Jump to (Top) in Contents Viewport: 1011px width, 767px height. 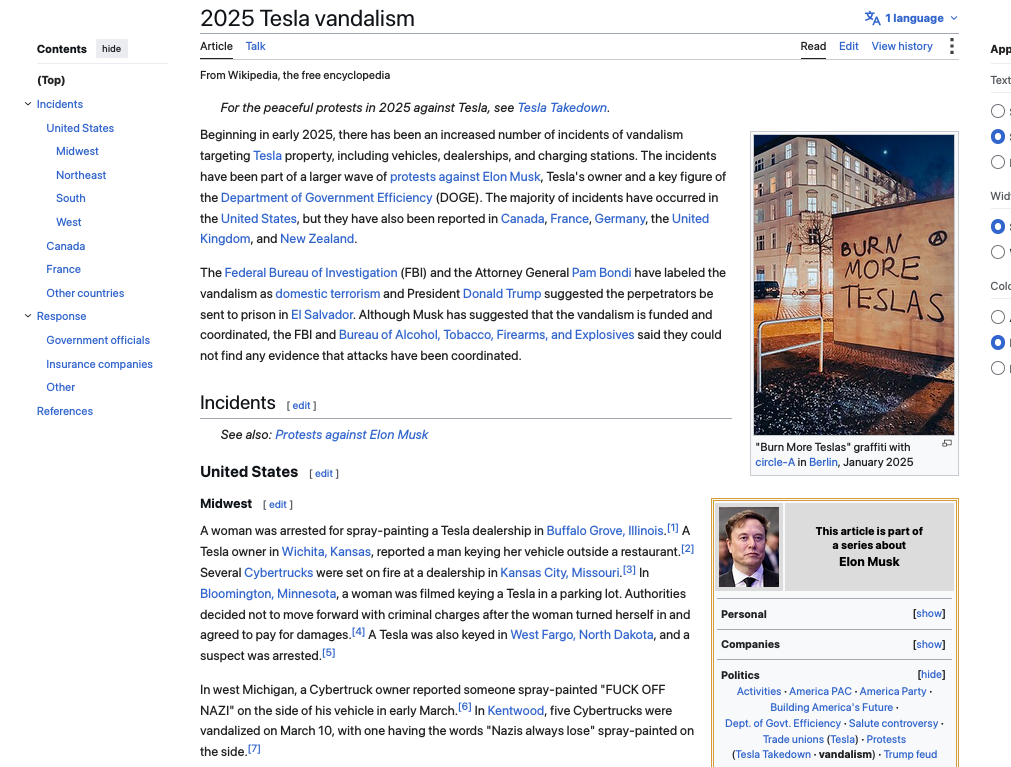51,80
